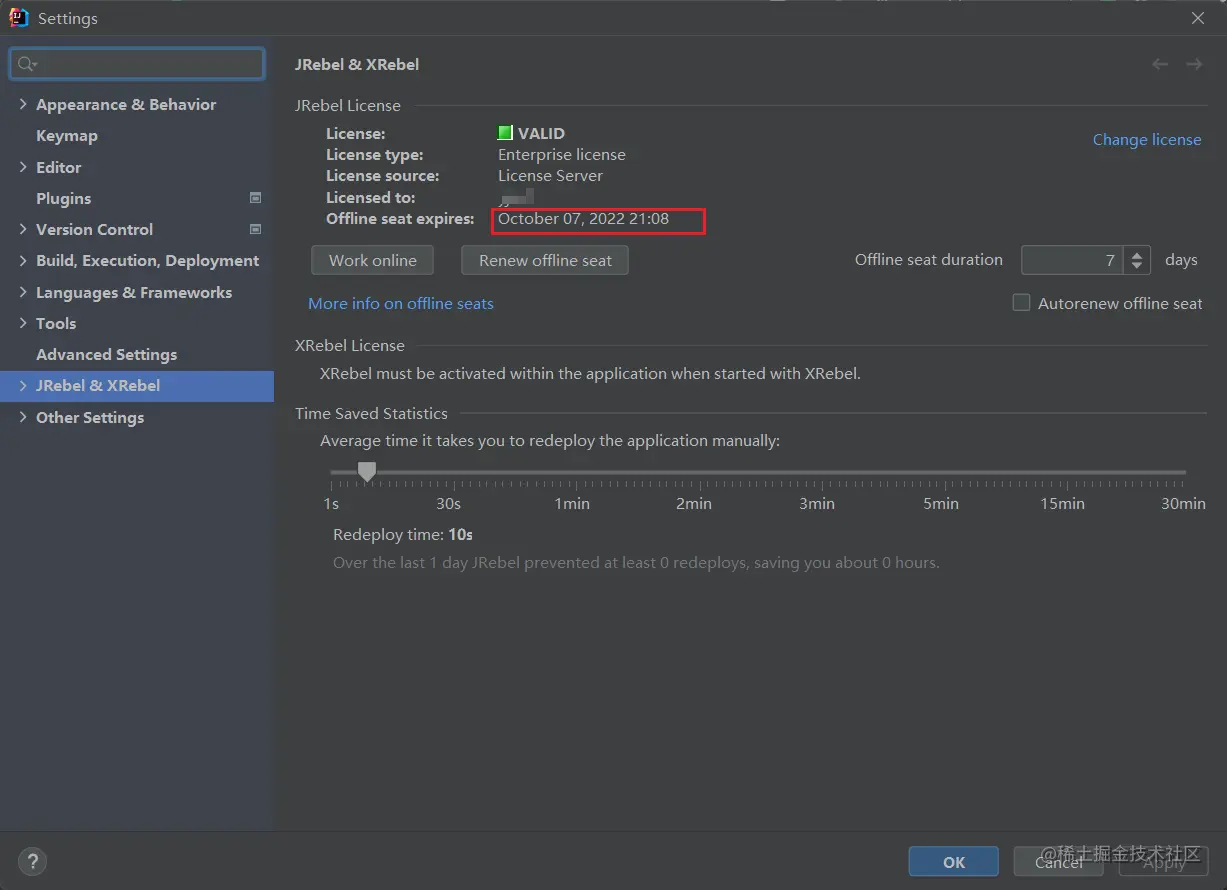Expand the Editor settings node
This screenshot has width=1227, height=890.
[x=22, y=167]
